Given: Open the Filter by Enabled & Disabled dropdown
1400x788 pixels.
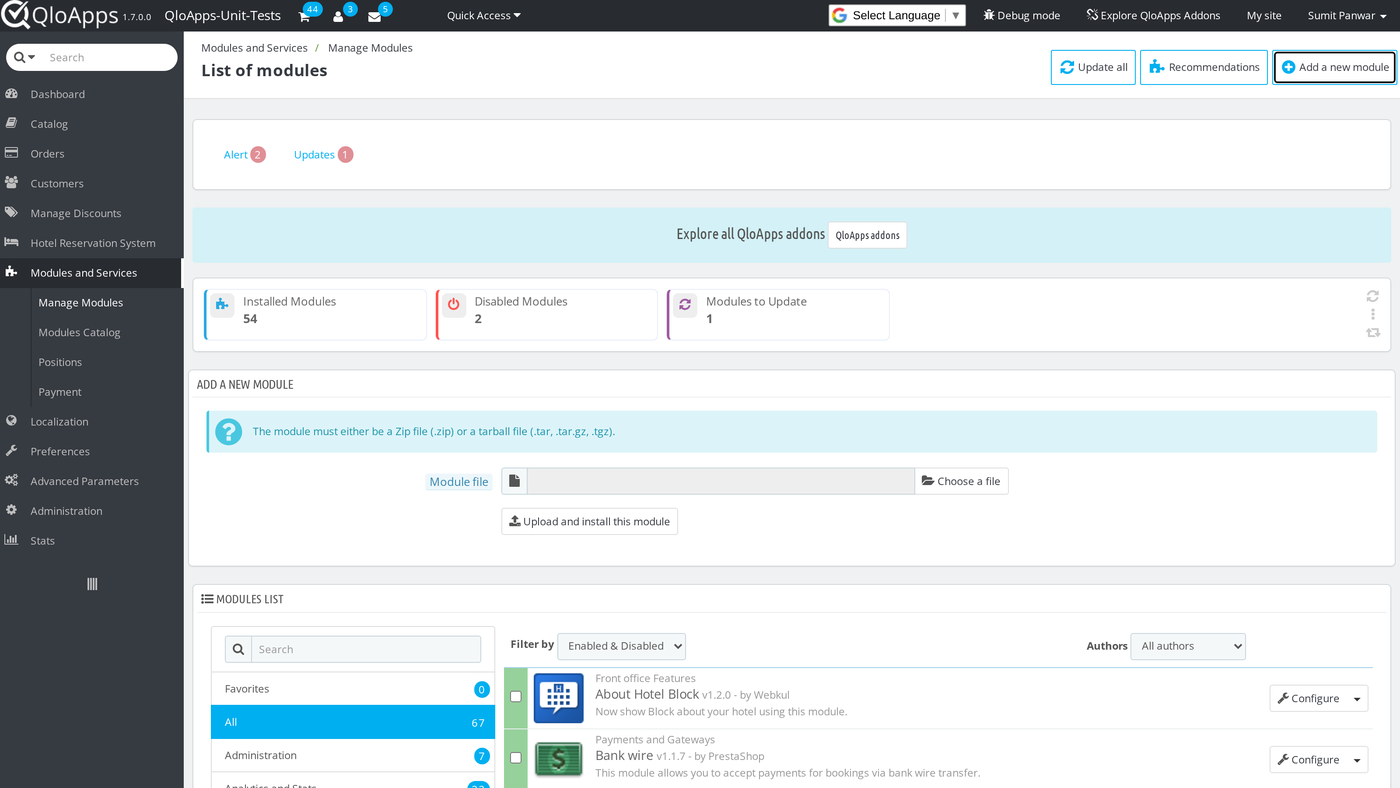Looking at the screenshot, I should tap(622, 646).
